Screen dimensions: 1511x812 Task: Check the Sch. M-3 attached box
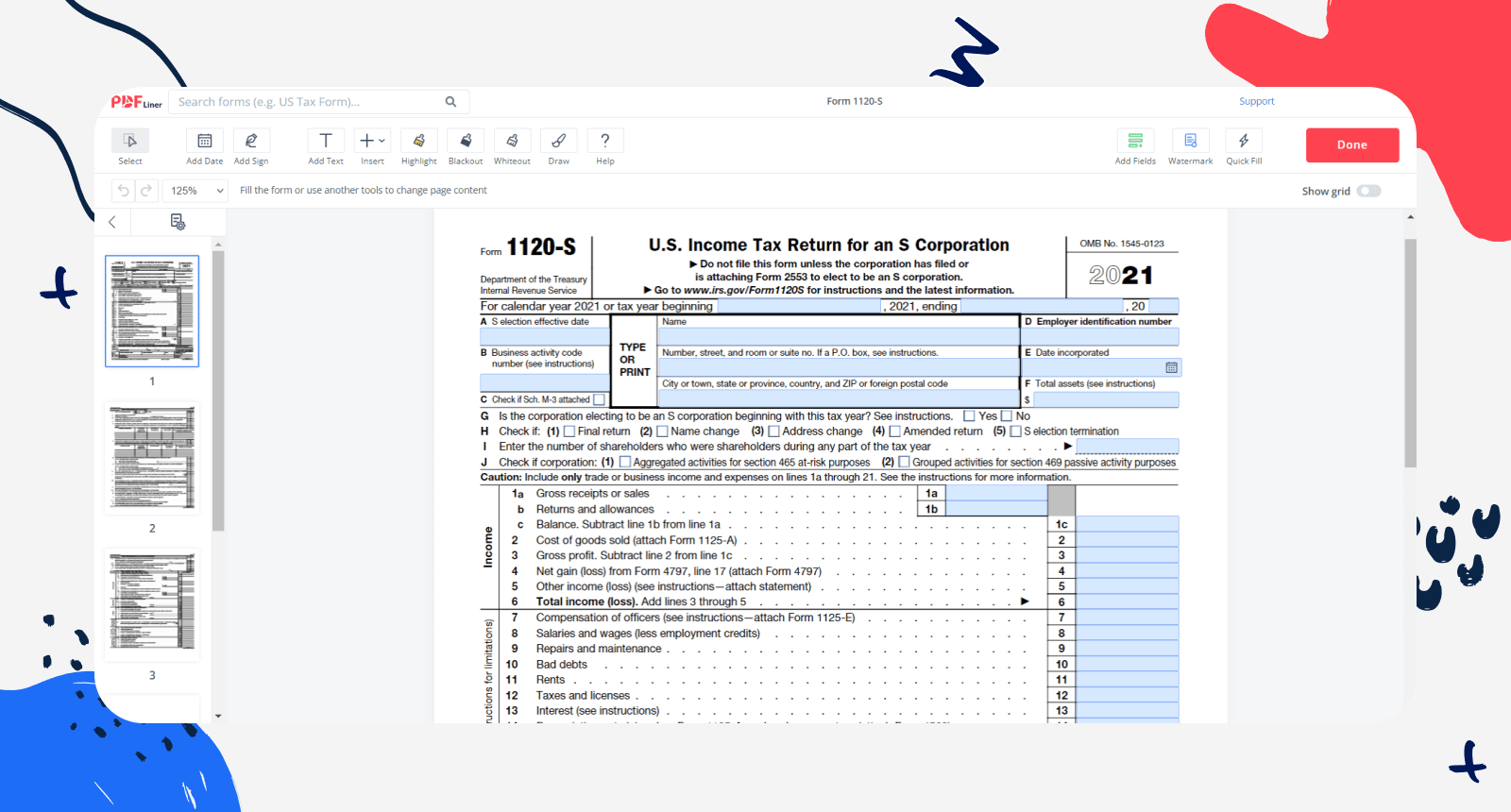pyautogui.click(x=599, y=399)
